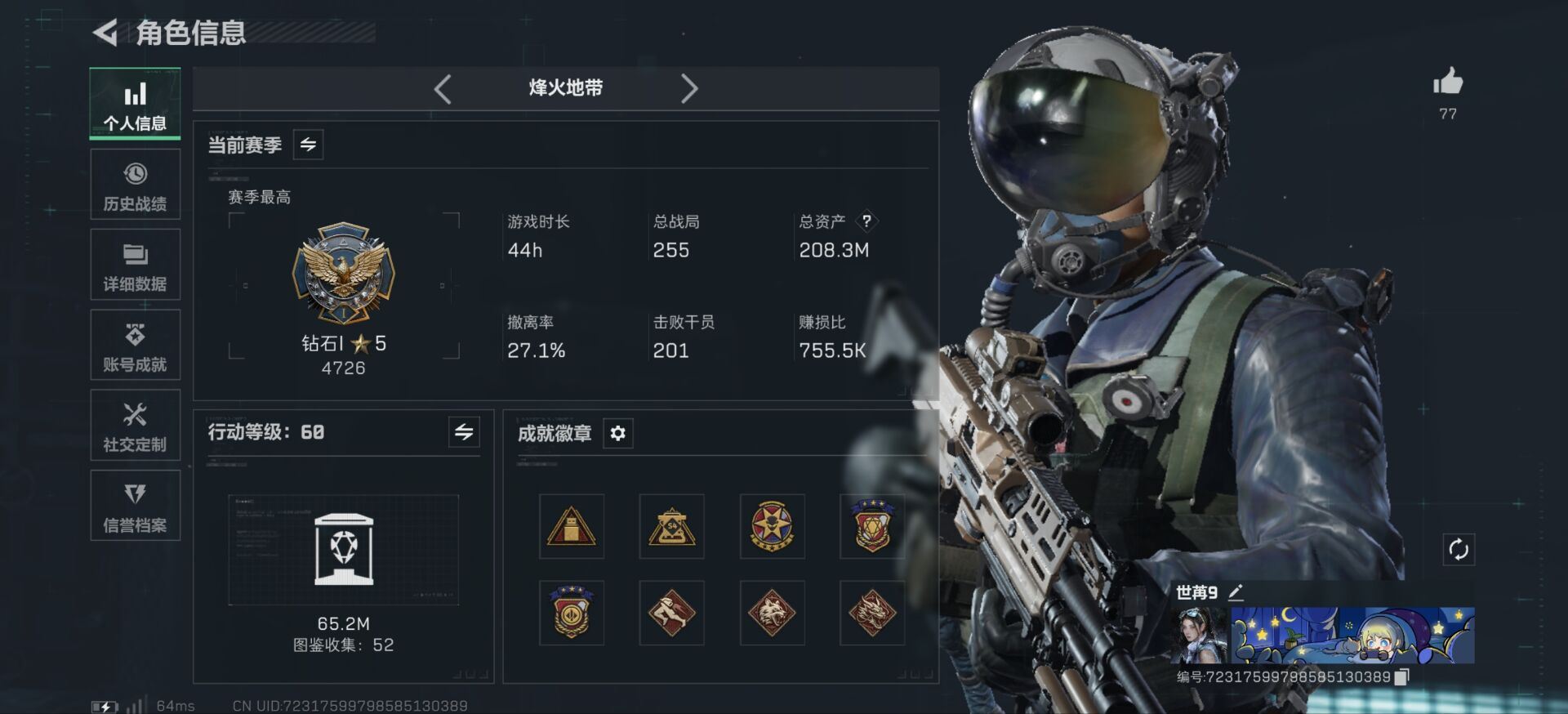The height and width of the screenshot is (714, 1568).
Task: Click the 钻石I eagle rank emblem
Action: [344, 274]
